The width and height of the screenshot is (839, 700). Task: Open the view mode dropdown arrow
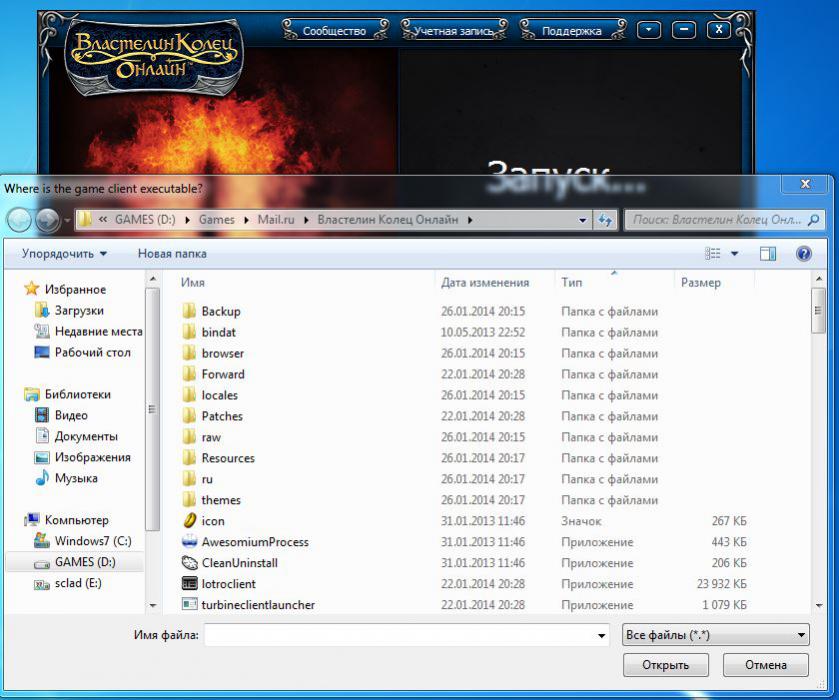pos(735,254)
